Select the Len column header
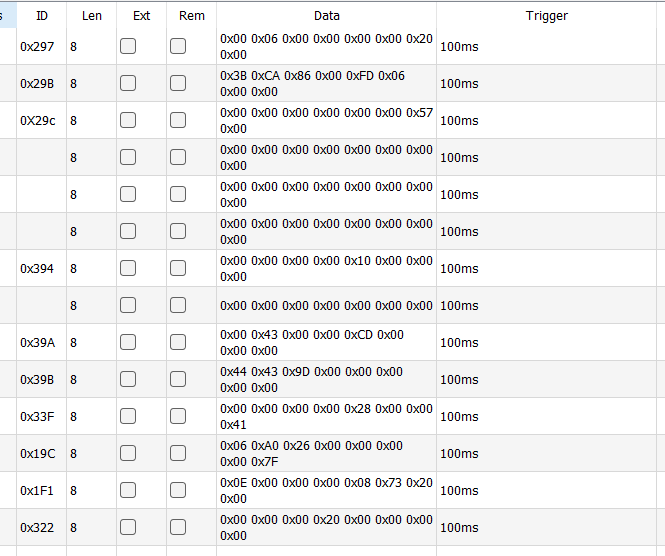The image size is (665, 556). (x=91, y=16)
